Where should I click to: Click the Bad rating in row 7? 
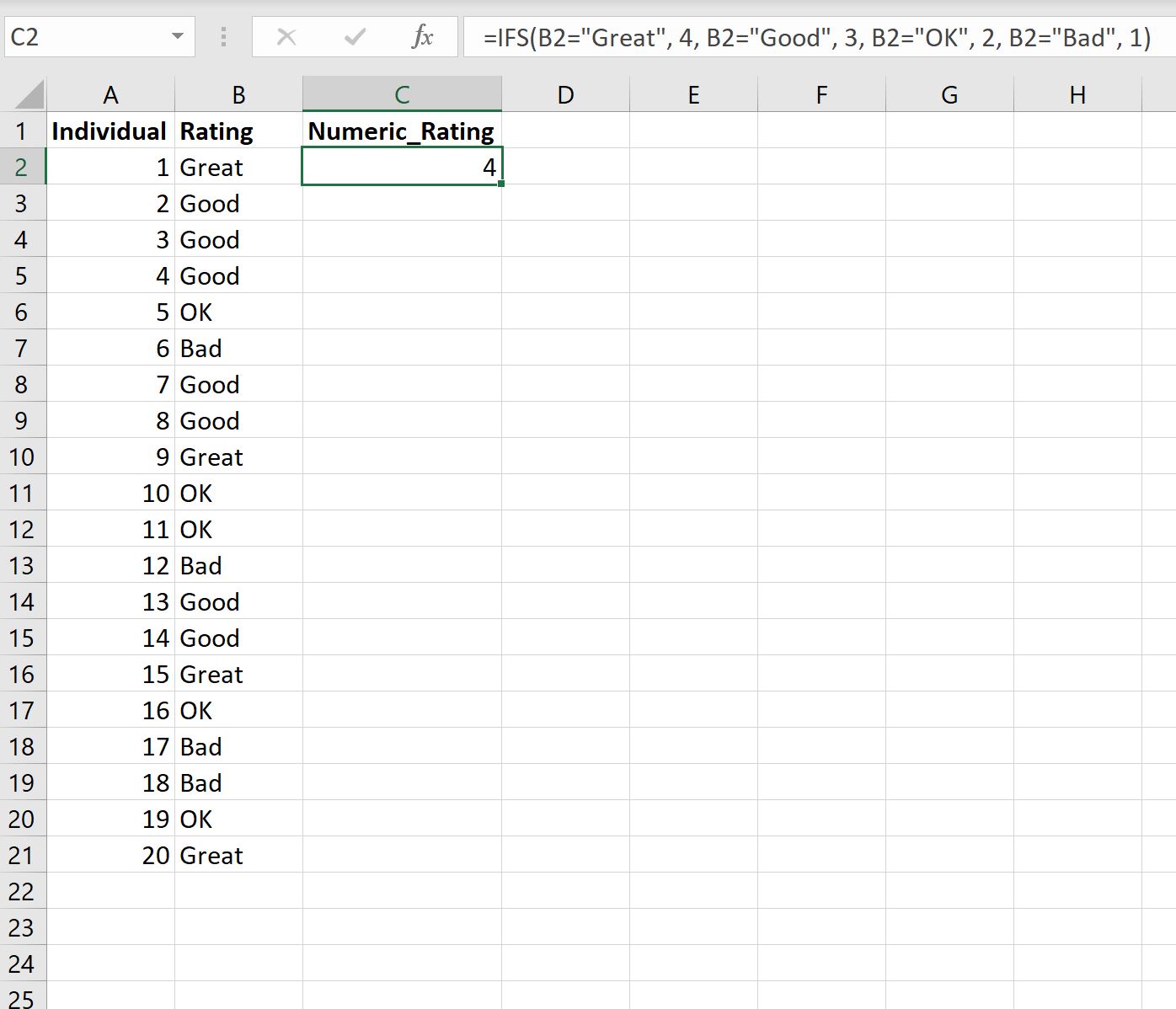238,349
